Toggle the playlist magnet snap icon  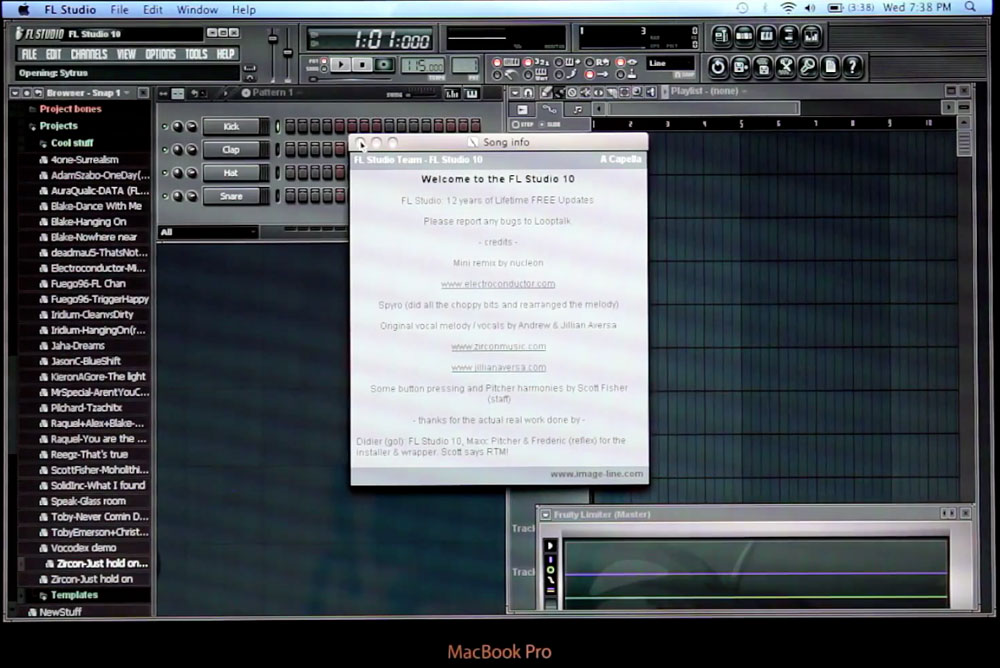tap(528, 92)
